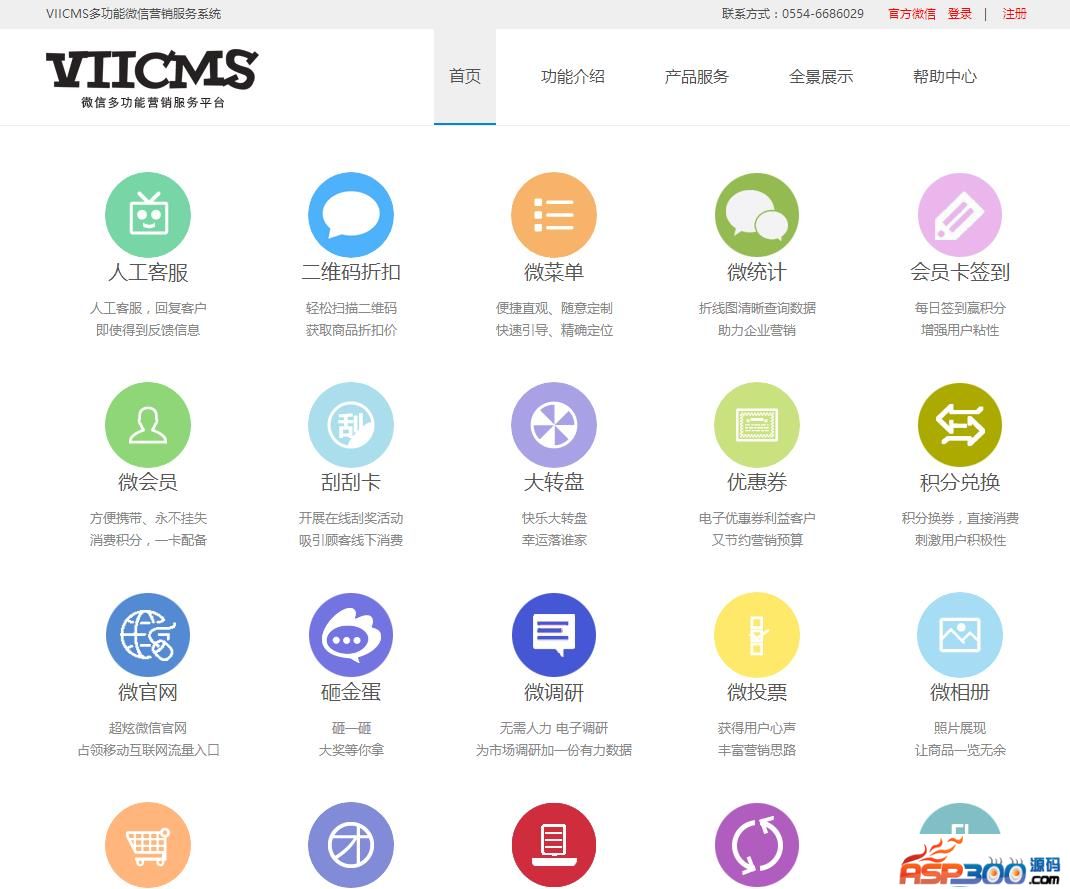Click the 登录 link
This screenshot has width=1070, height=889.
(959, 14)
